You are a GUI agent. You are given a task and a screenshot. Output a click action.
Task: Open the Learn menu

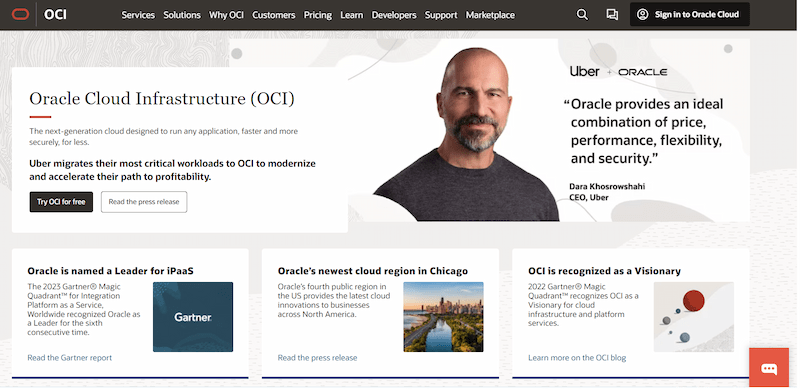(x=352, y=15)
